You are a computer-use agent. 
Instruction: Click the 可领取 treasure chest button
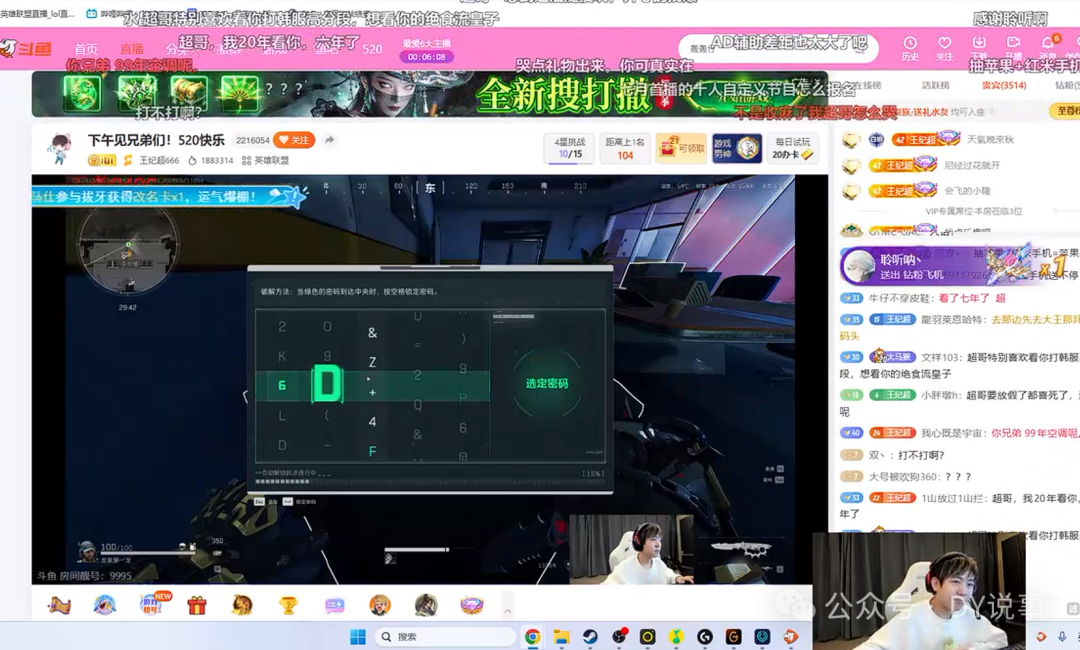(x=681, y=147)
